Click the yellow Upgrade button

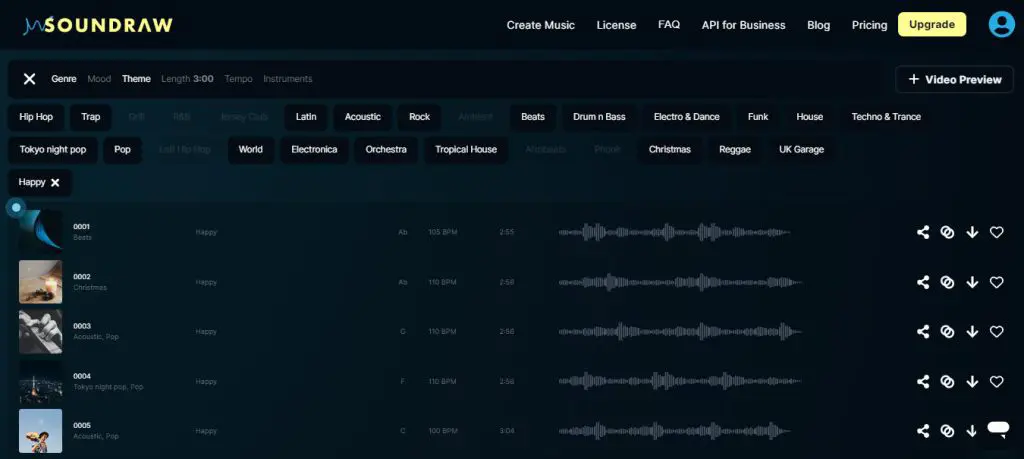(x=932, y=25)
